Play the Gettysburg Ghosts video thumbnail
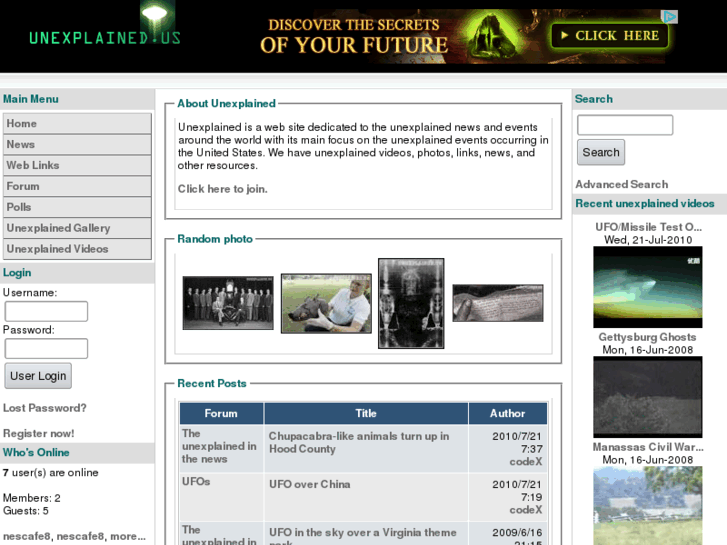Image resolution: width=727 pixels, height=545 pixels. 648,397
